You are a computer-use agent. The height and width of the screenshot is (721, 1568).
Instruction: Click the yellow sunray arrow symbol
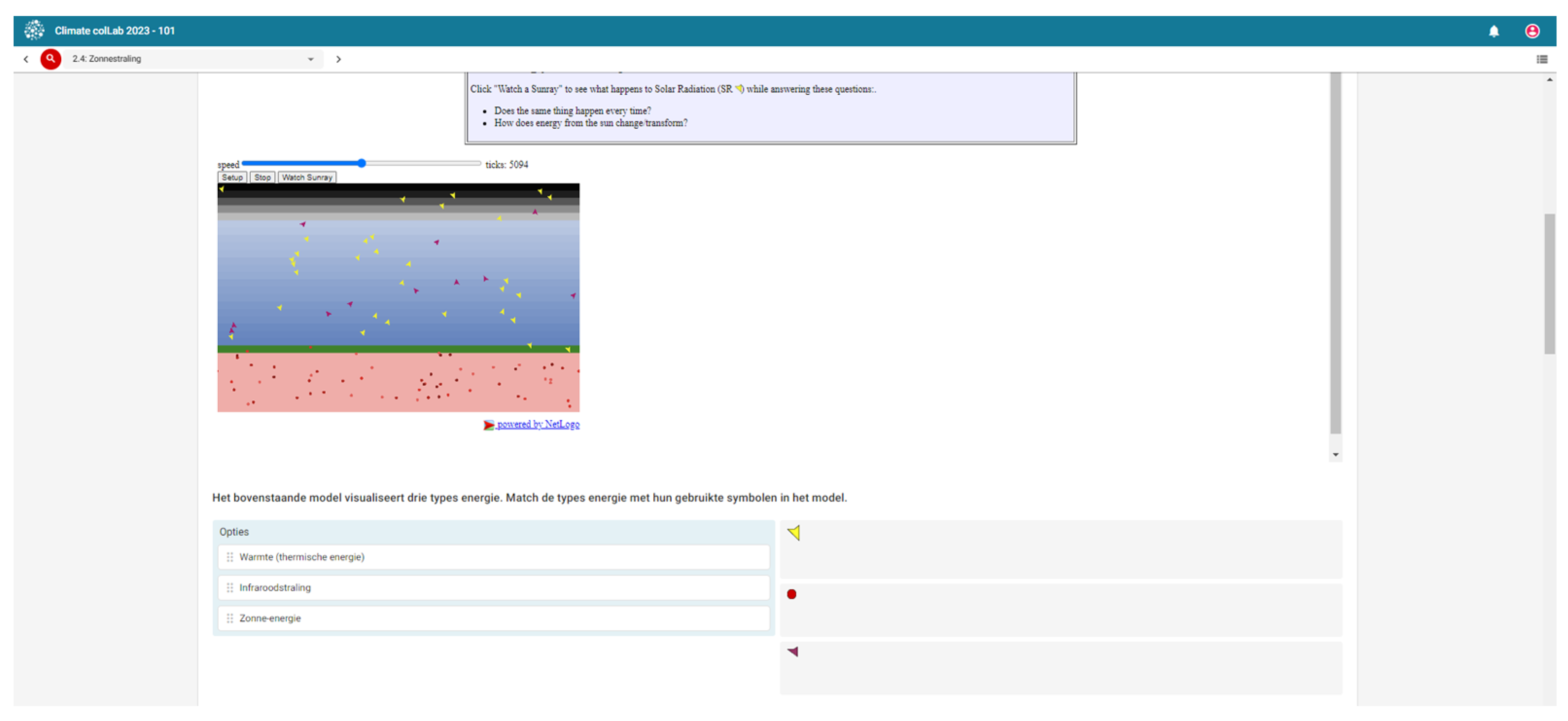(794, 533)
